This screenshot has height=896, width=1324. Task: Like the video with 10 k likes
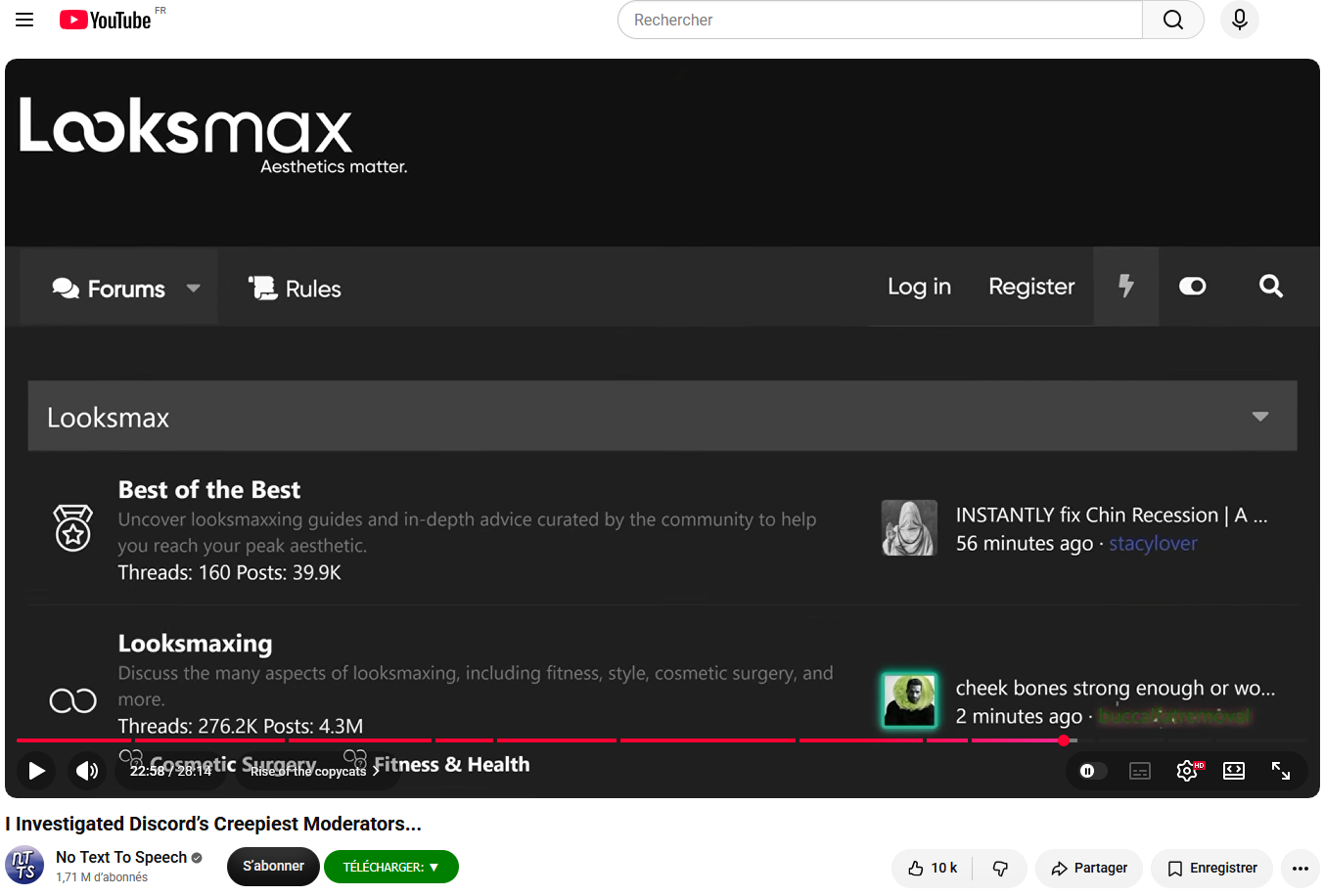(x=932, y=868)
